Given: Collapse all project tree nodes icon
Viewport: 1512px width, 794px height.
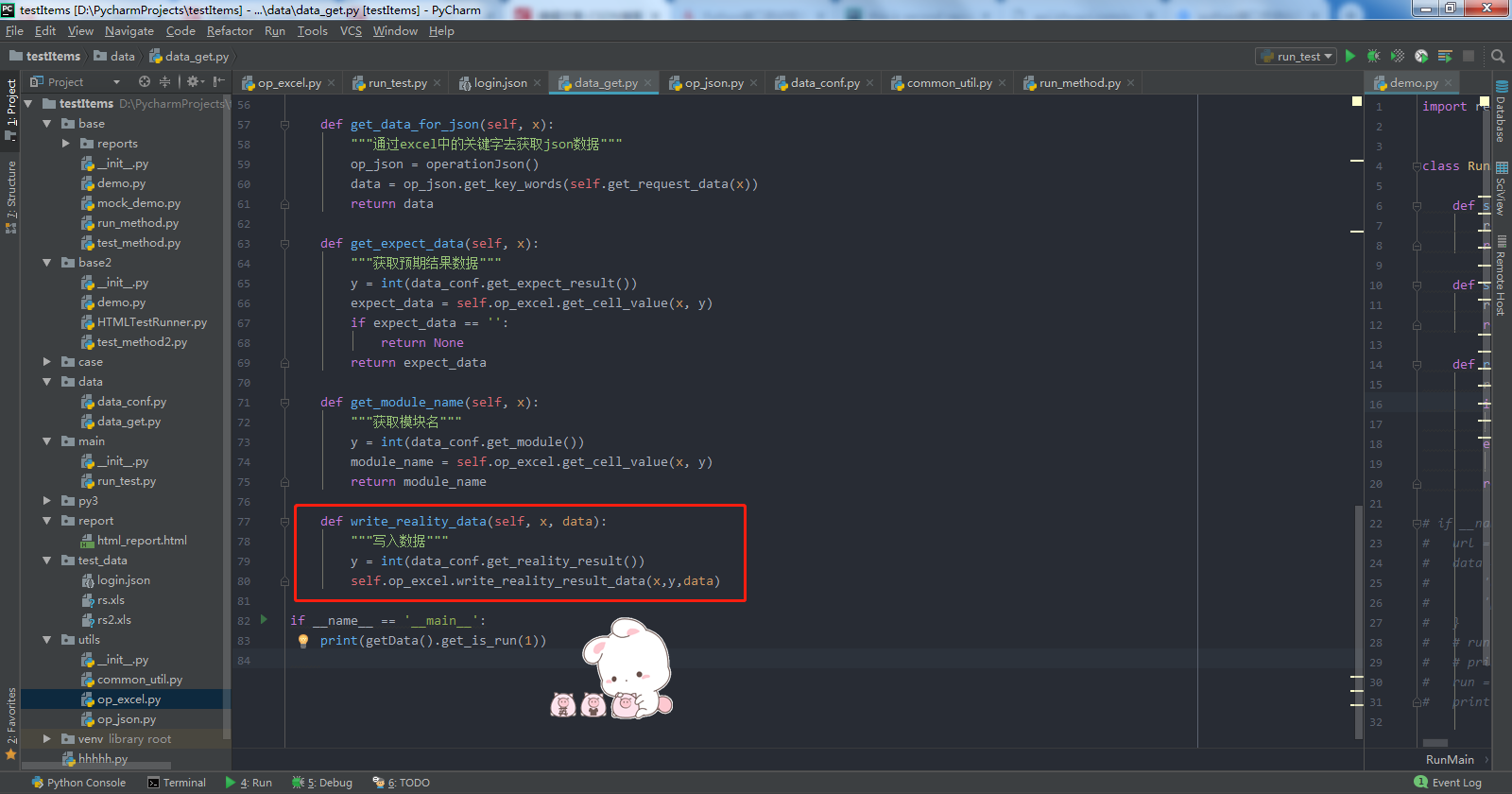Looking at the screenshot, I should point(165,82).
